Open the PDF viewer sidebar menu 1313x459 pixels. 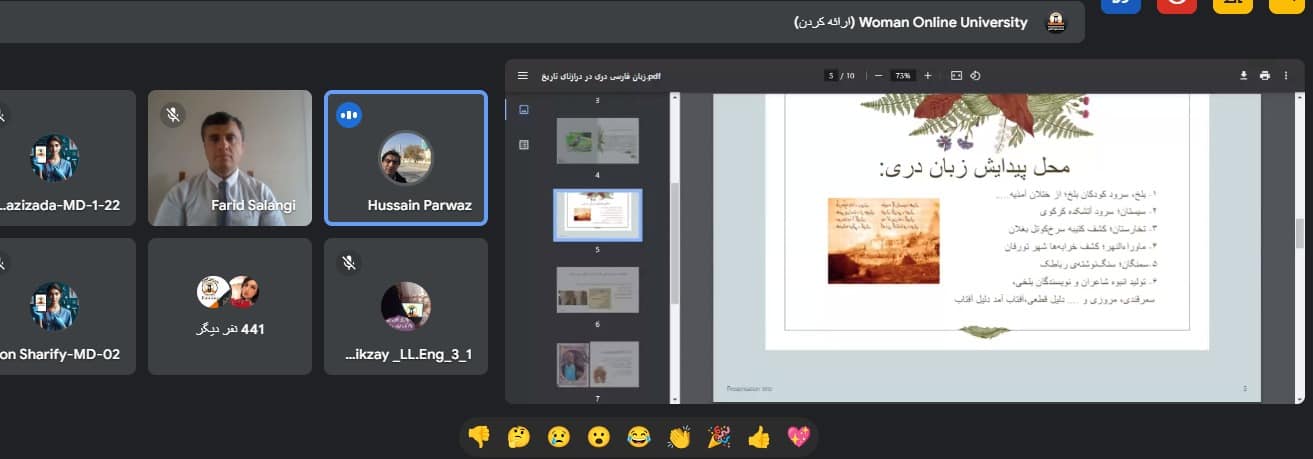pyautogui.click(x=522, y=76)
